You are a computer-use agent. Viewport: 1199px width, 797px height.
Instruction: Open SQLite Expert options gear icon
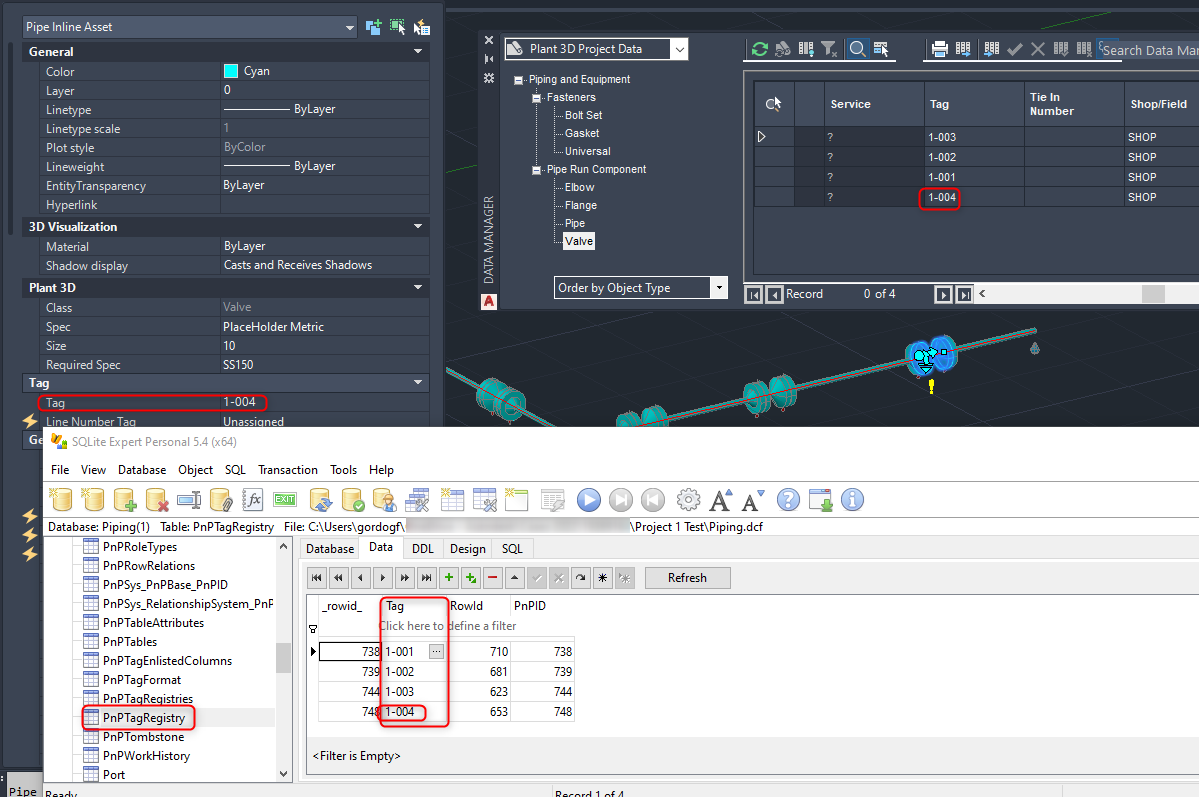click(x=686, y=500)
